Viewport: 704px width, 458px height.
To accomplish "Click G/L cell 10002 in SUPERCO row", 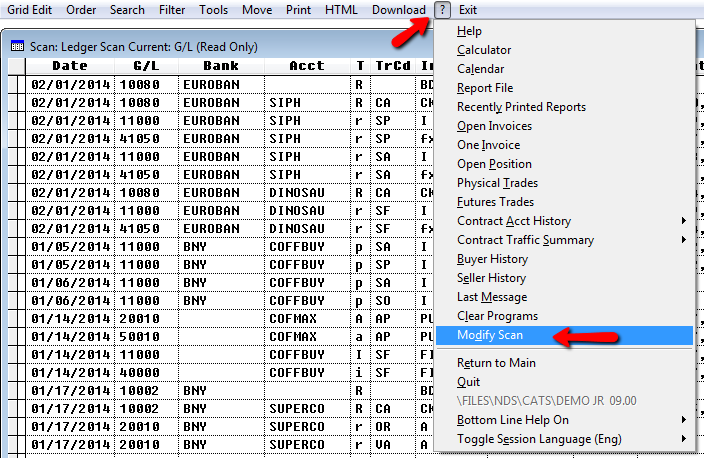I will pyautogui.click(x=146, y=409).
